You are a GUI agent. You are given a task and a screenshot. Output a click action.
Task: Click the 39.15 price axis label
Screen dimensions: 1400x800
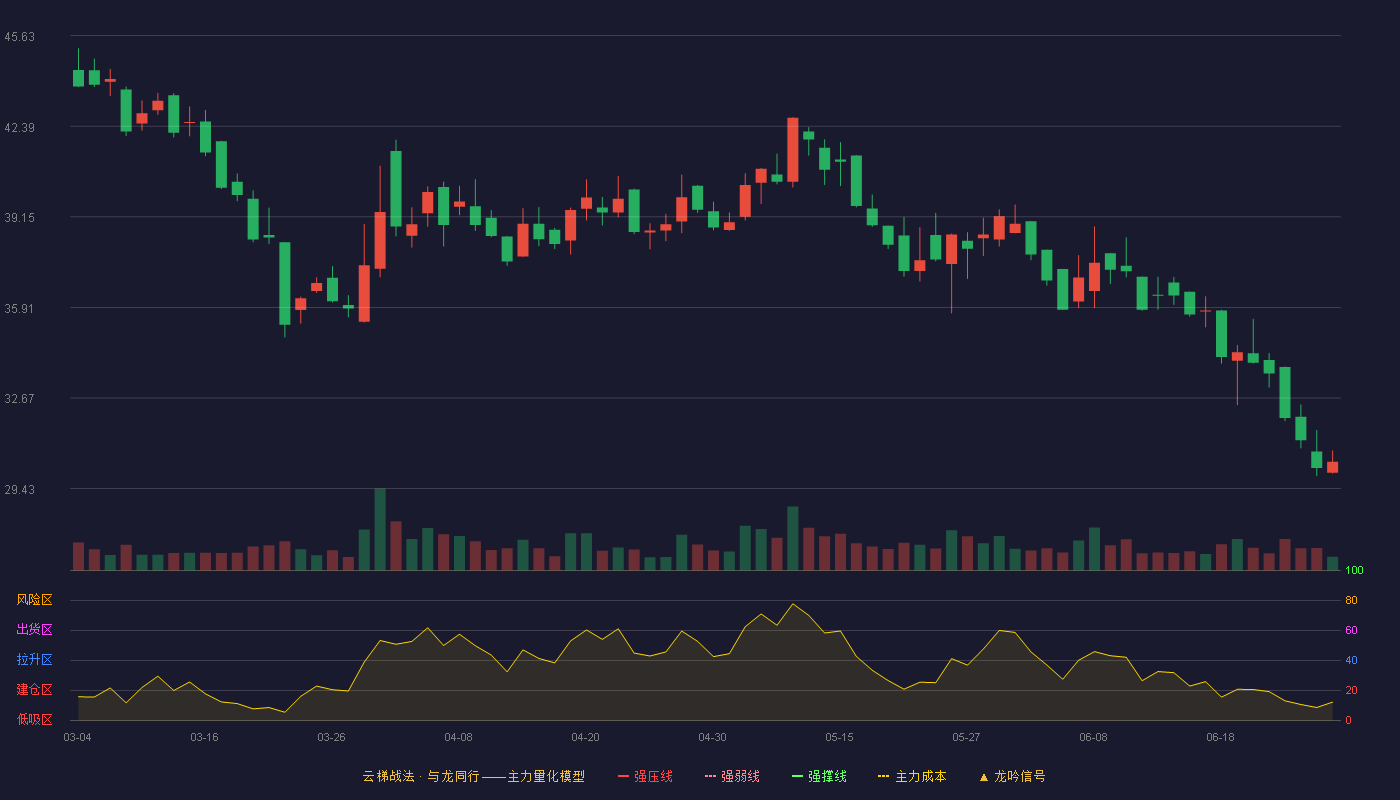click(x=19, y=218)
